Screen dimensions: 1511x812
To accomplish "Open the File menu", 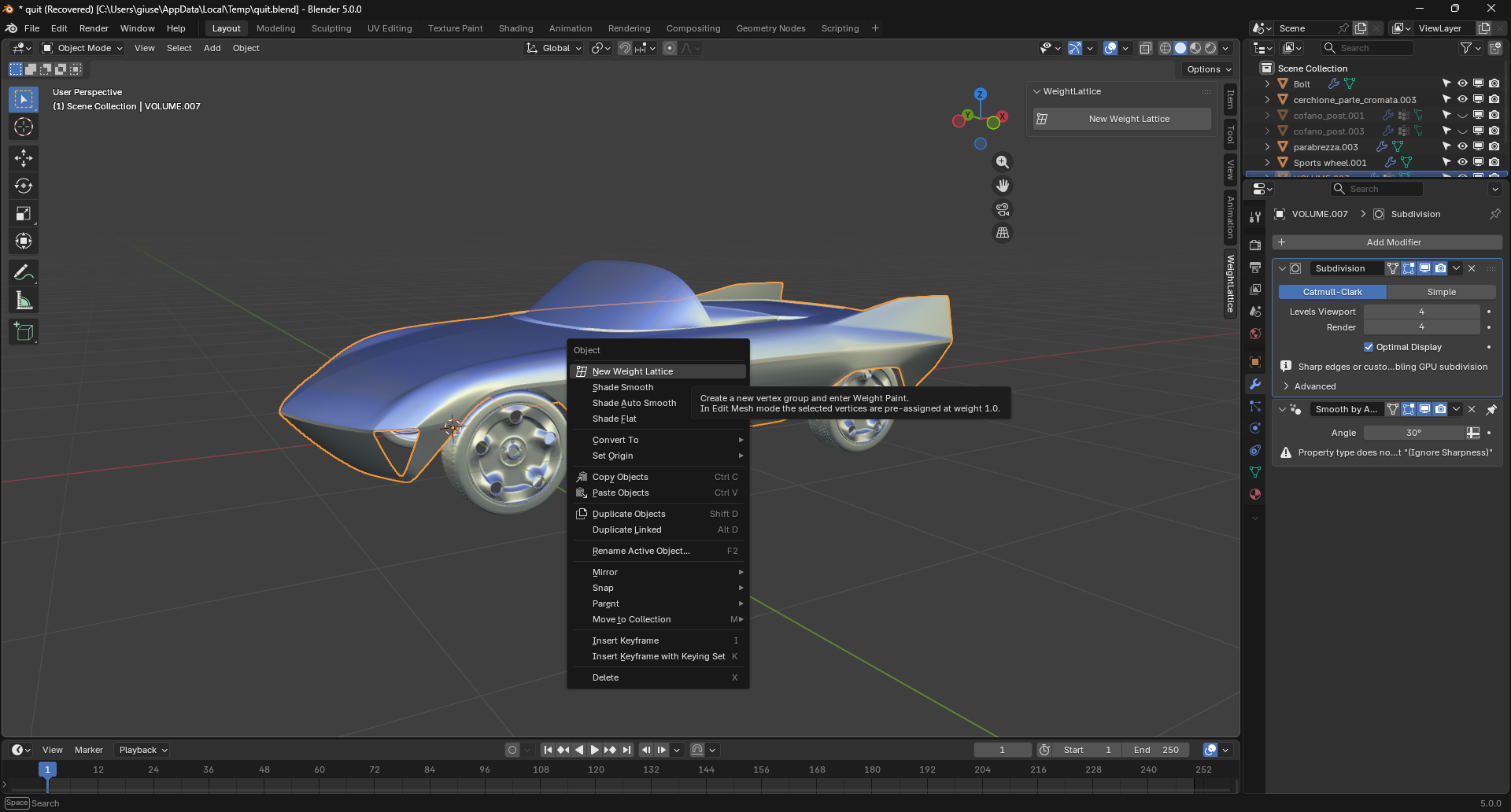I will click(31, 28).
